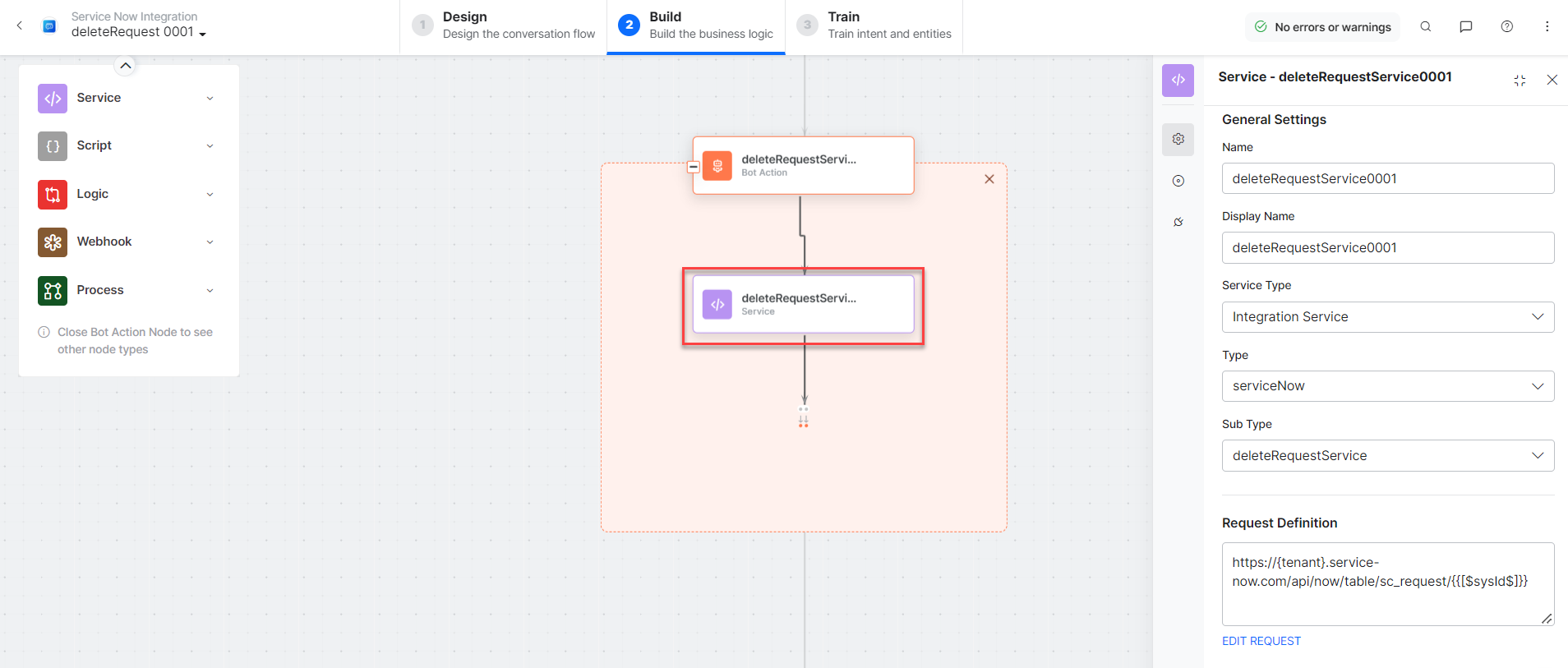Open the settings gear in side panel
Screen dimensions: 1568x668
pos(1178,139)
